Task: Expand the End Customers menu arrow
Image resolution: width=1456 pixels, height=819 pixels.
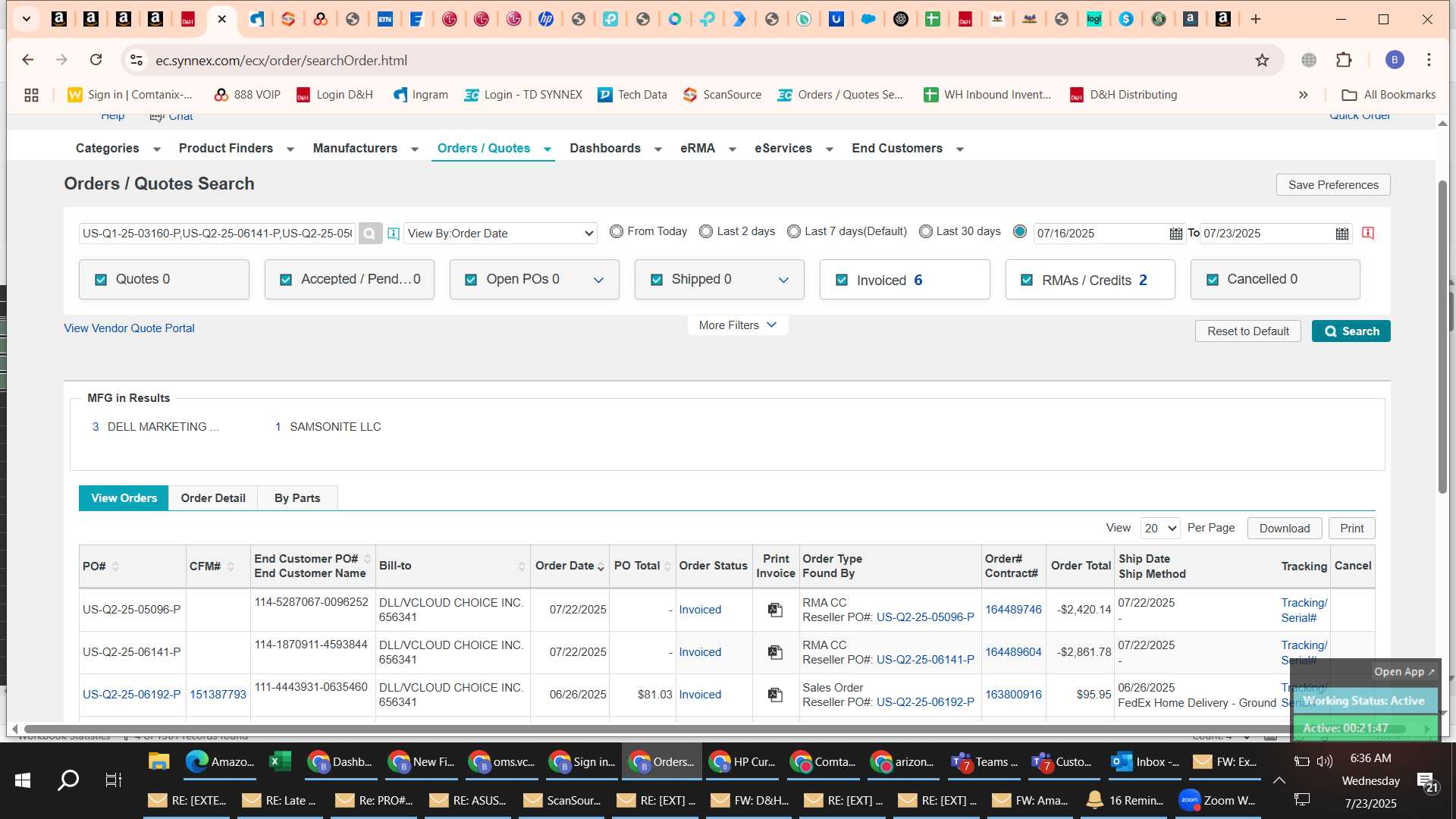Action: 960,149
